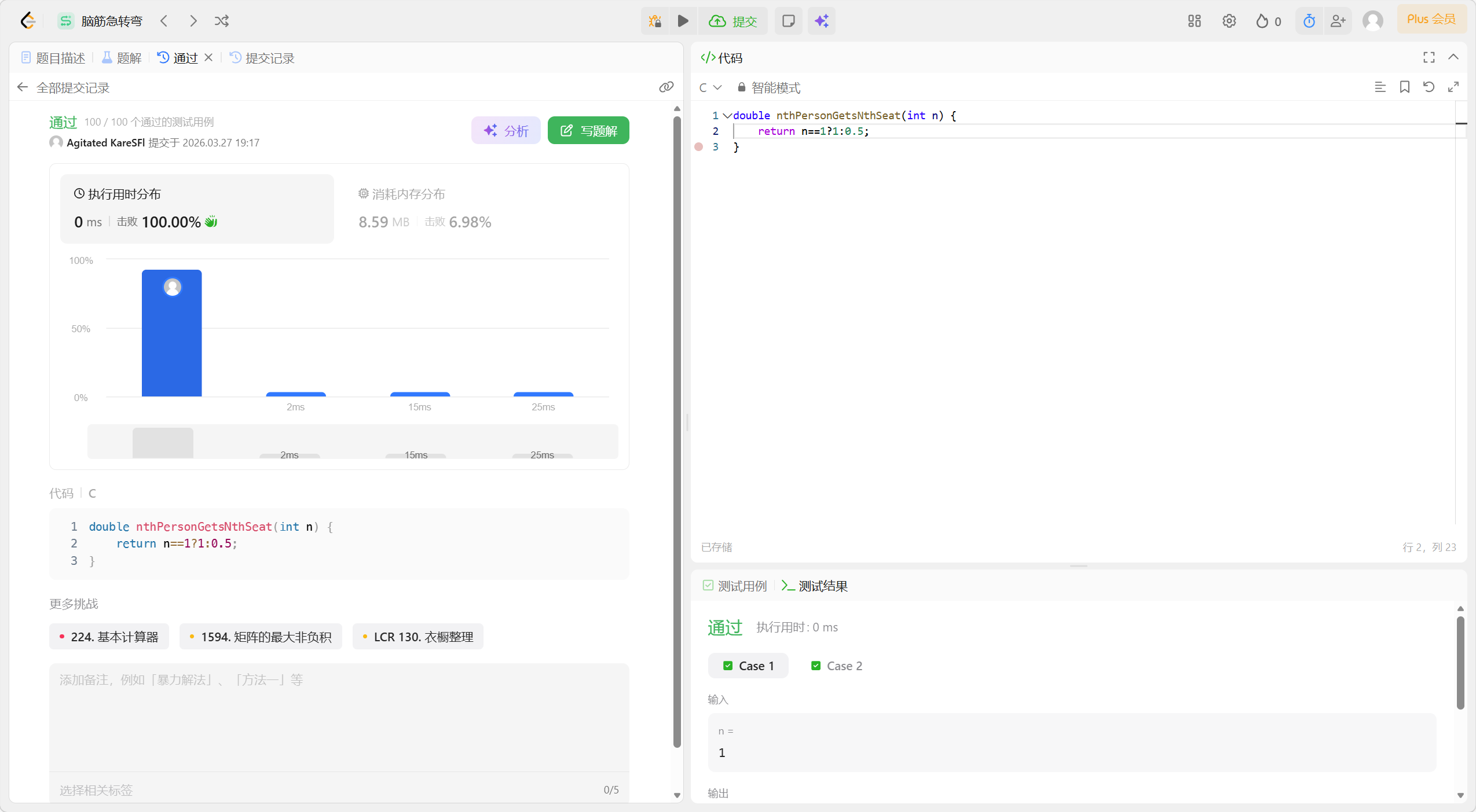Click the format code lines icon
The height and width of the screenshot is (812, 1476).
1380,87
